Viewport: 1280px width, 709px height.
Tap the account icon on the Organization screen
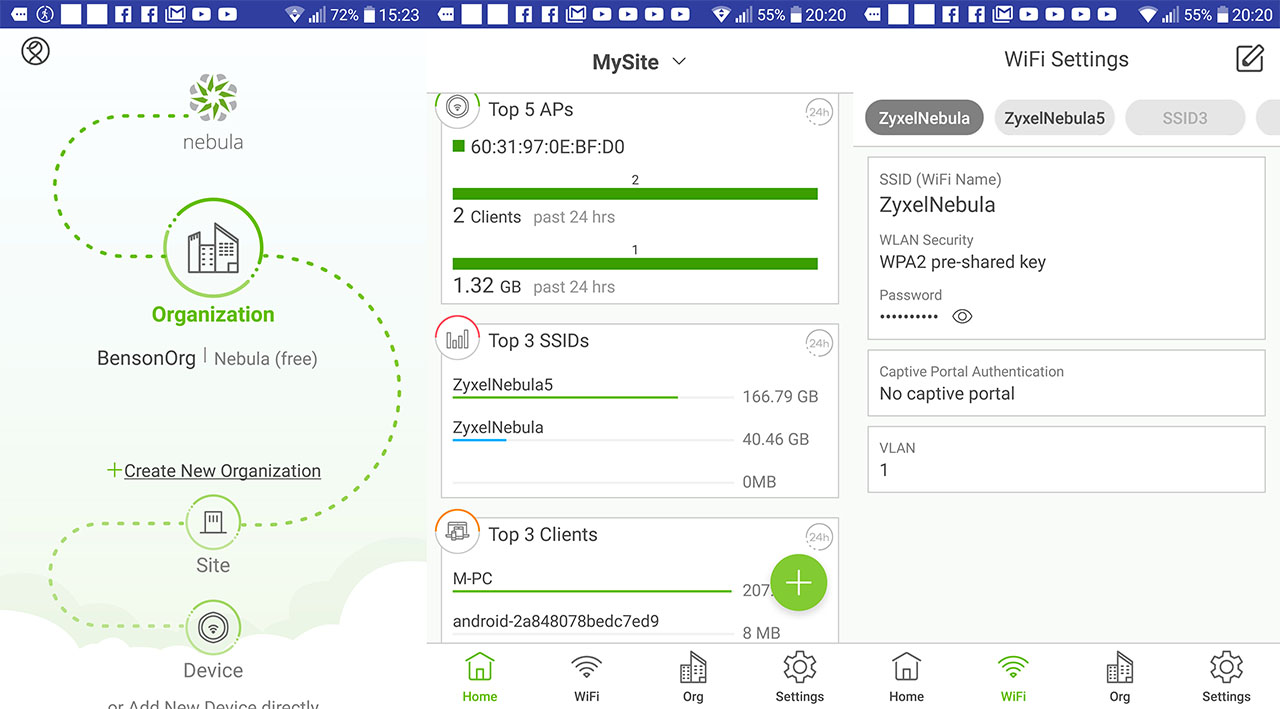tap(35, 51)
